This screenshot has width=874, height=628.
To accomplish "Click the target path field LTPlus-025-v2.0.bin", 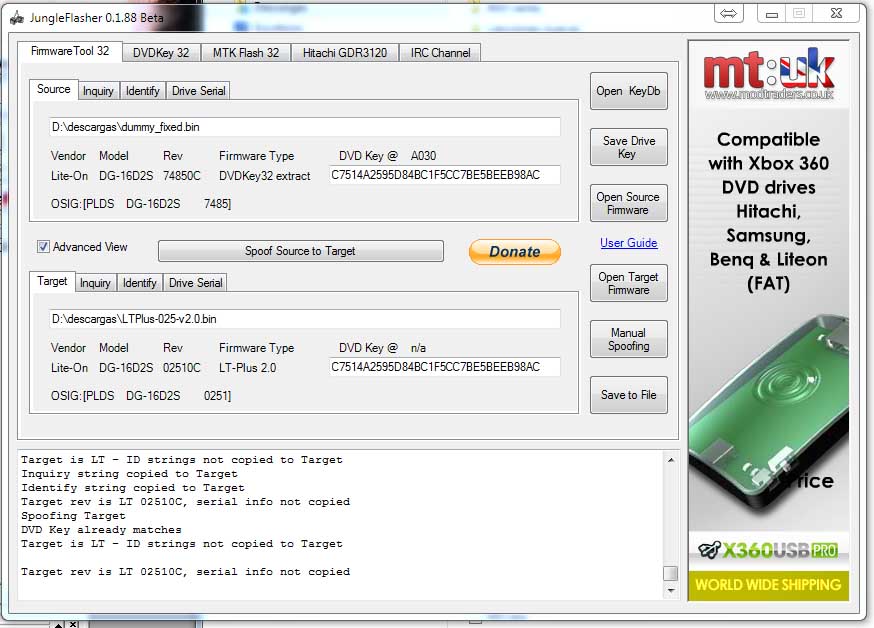I will click(x=305, y=319).
